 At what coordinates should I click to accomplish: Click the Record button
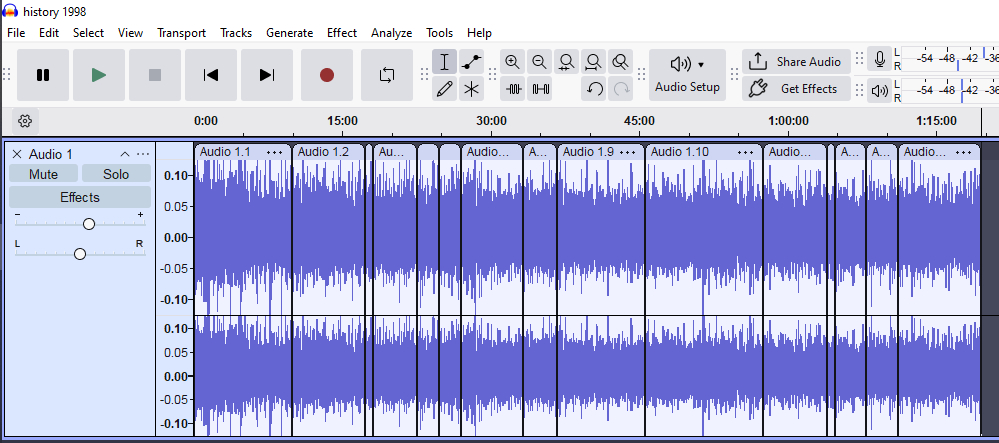326,75
